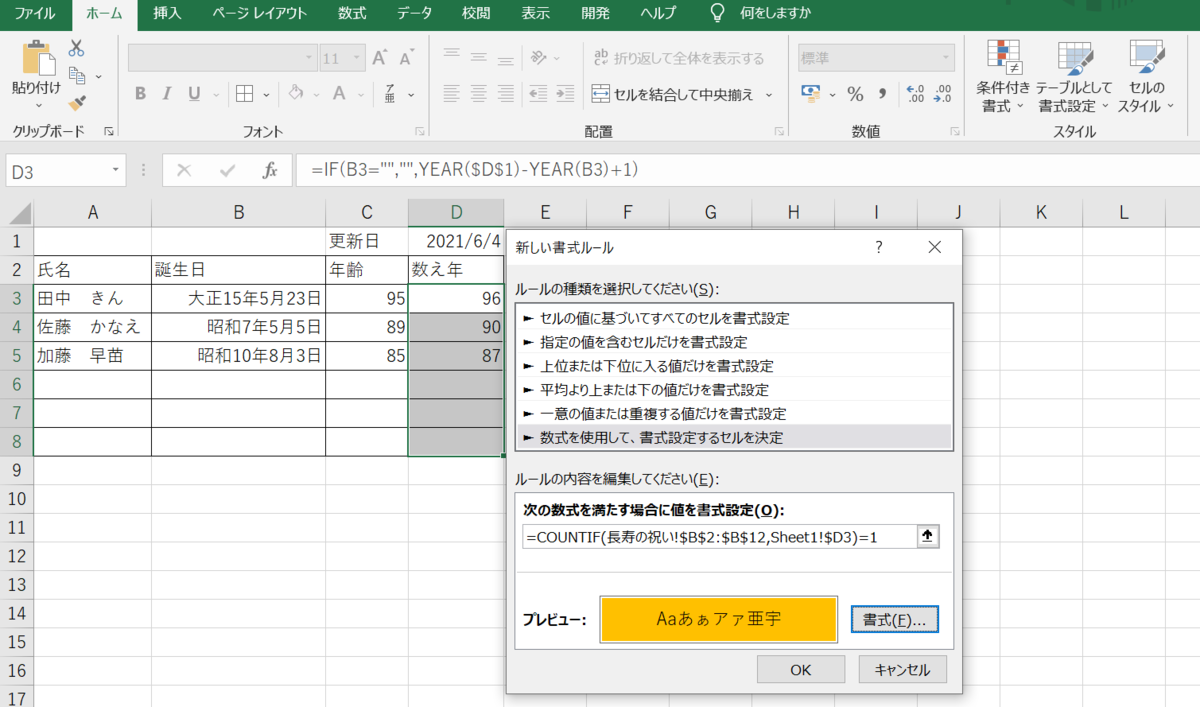Open the 貼り付け paste options arrow
Viewport: 1200px width, 707px height.
37,103
